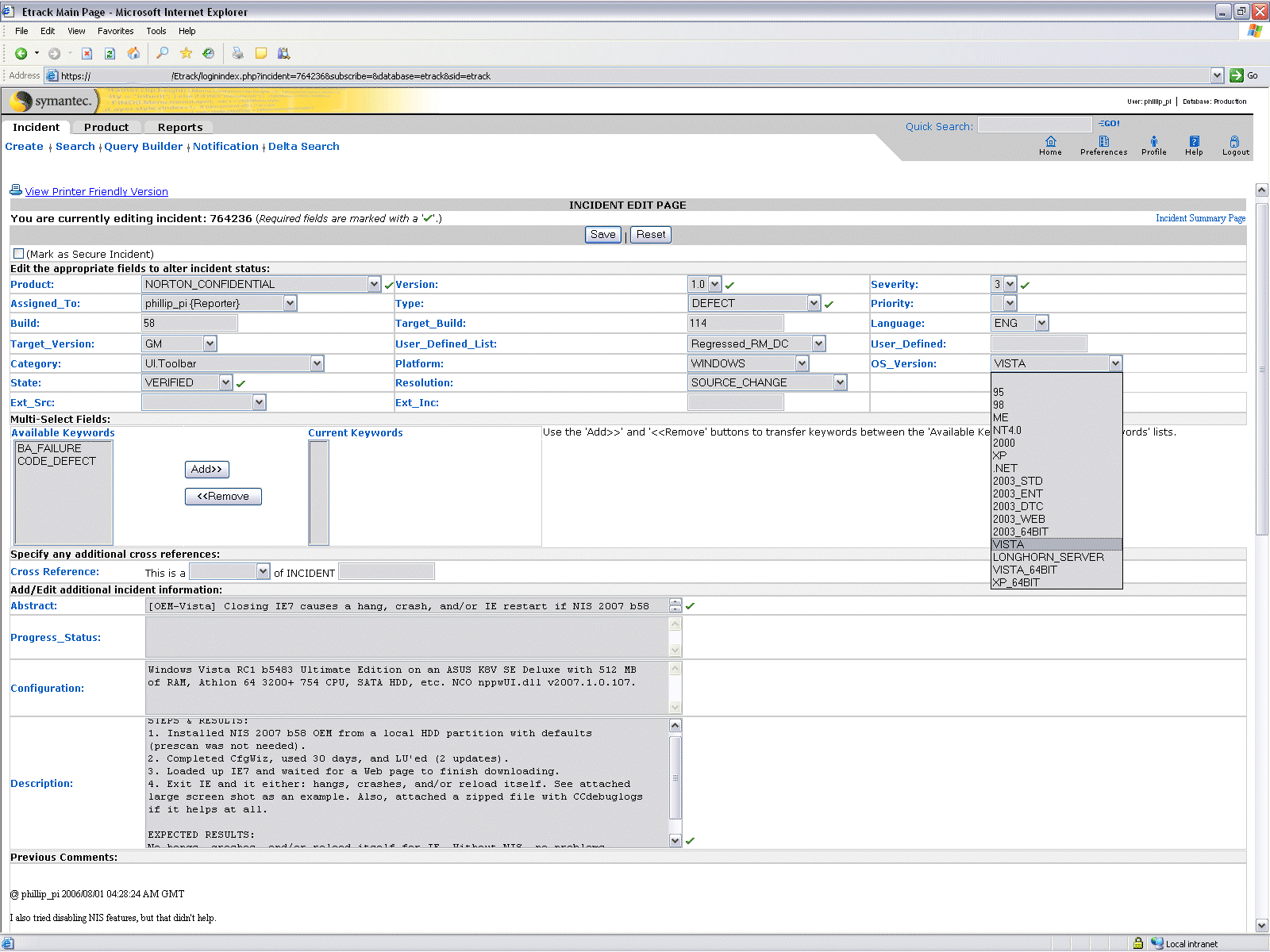Image resolution: width=1270 pixels, height=952 pixels.
Task: Open the Category UI.Toolbar dropdown
Action: (317, 363)
